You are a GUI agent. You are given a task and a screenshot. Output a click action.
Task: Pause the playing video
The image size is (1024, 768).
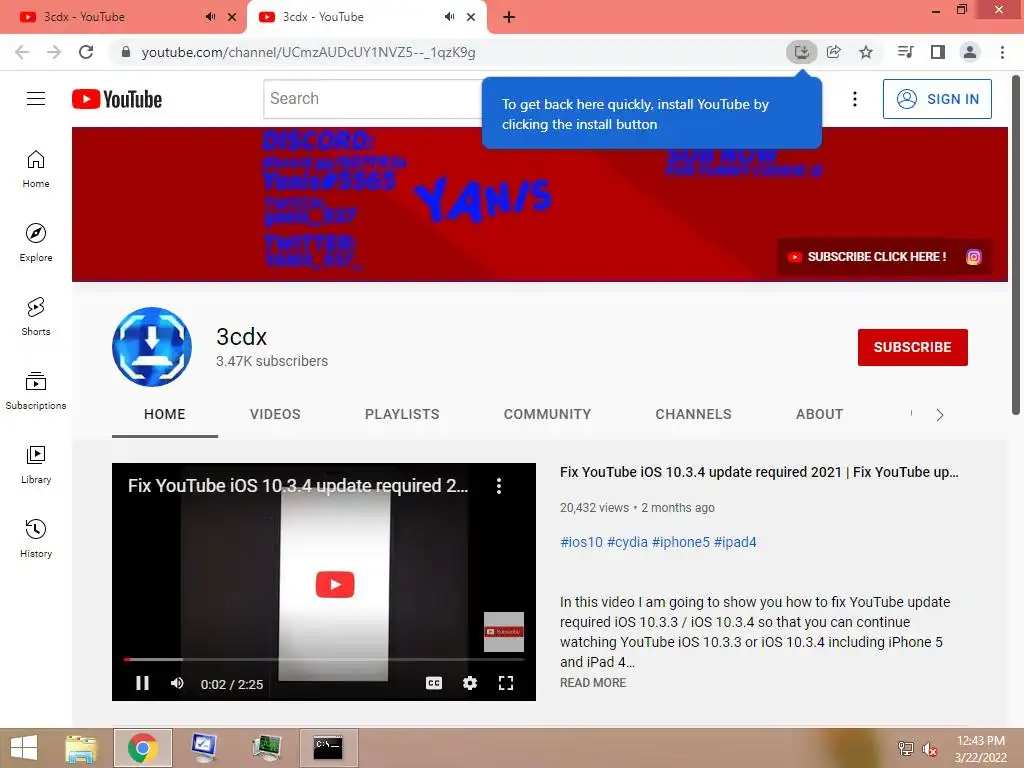pos(142,683)
